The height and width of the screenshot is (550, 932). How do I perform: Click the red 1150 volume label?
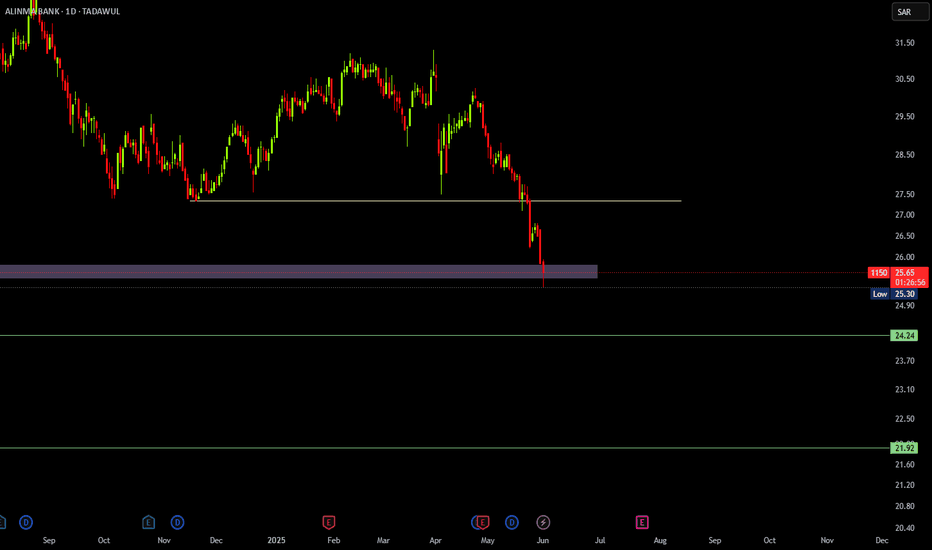[x=879, y=272]
